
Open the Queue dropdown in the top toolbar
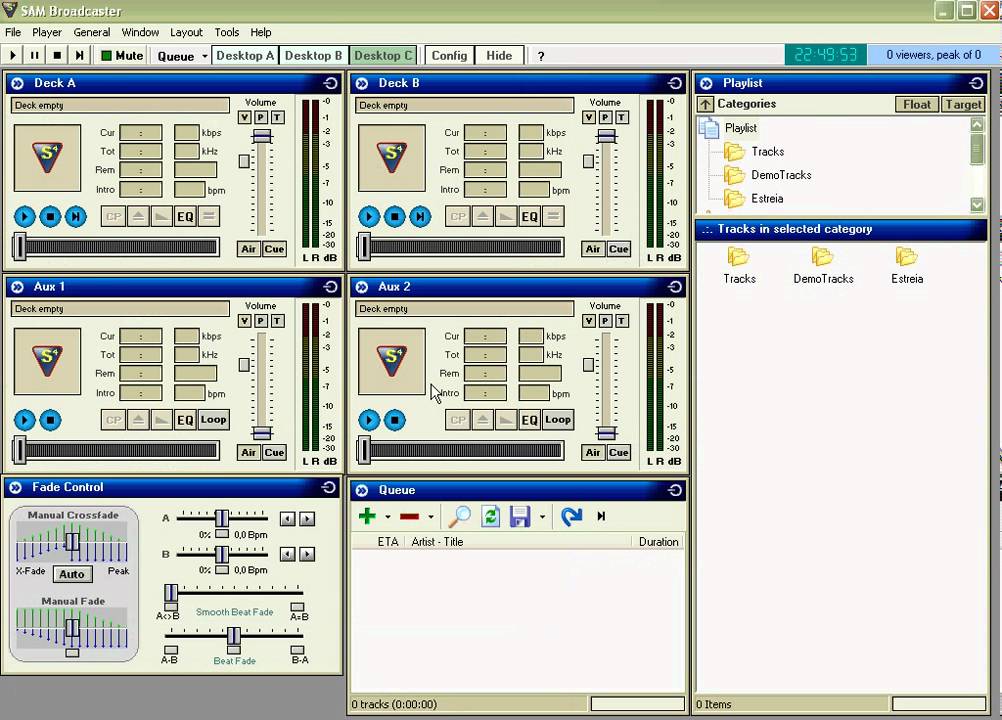[182, 56]
